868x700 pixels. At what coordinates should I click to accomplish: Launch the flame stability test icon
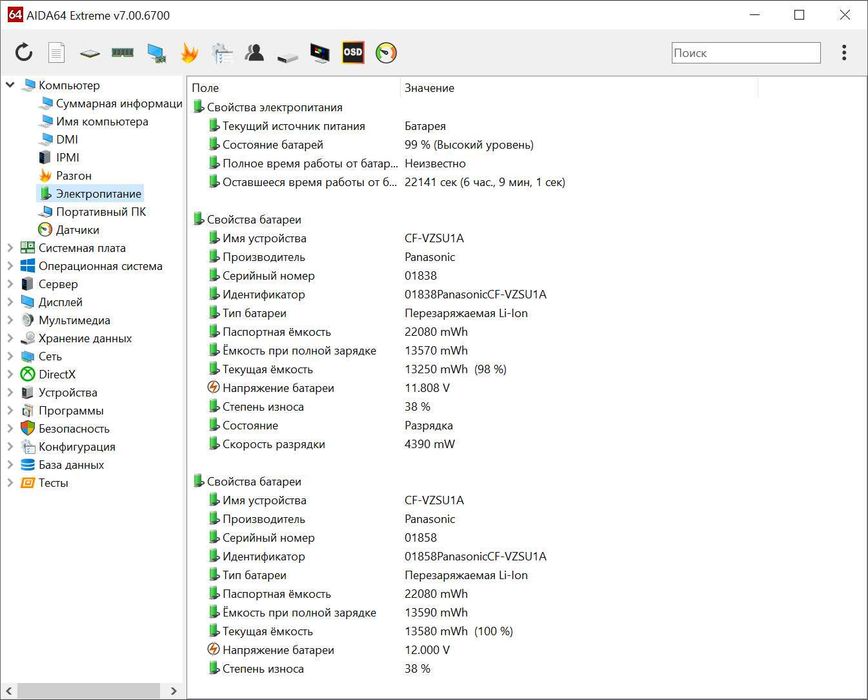[x=189, y=53]
